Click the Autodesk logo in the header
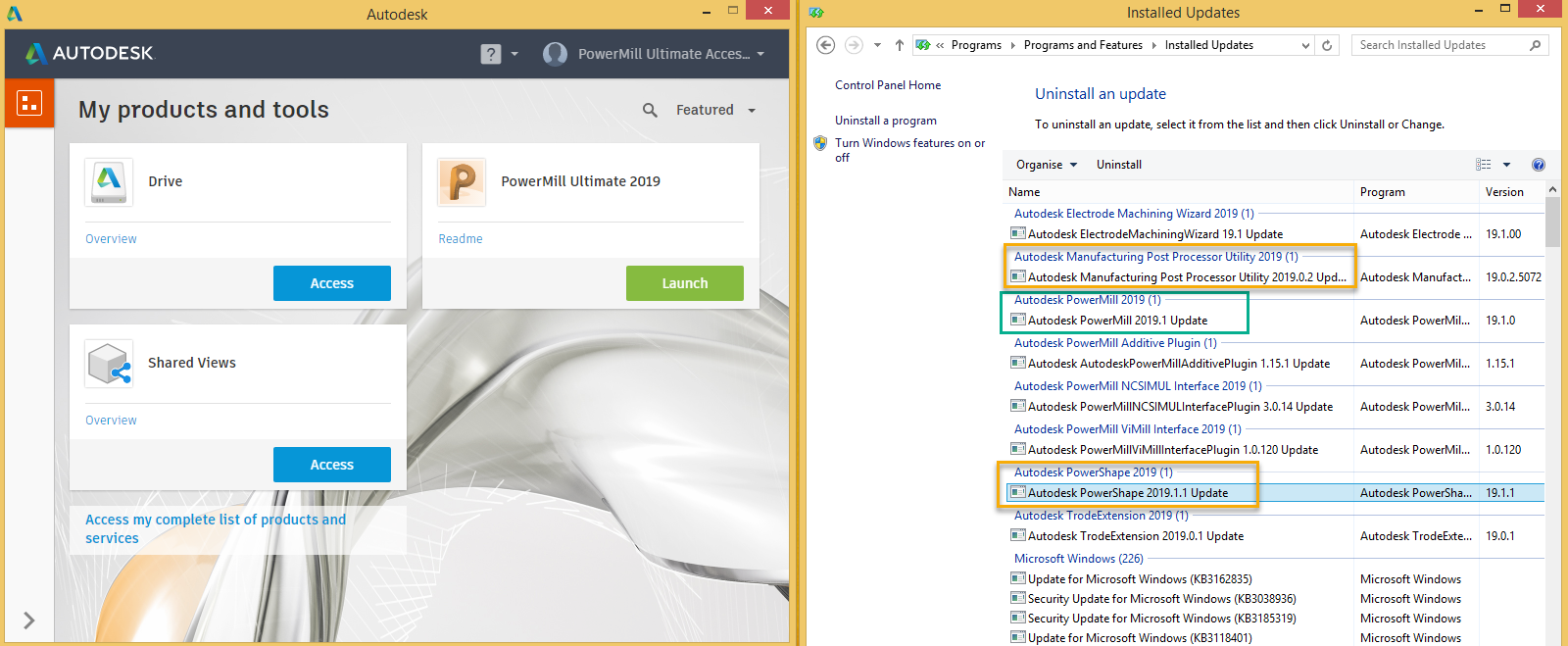The width and height of the screenshot is (1568, 646). coord(89,53)
